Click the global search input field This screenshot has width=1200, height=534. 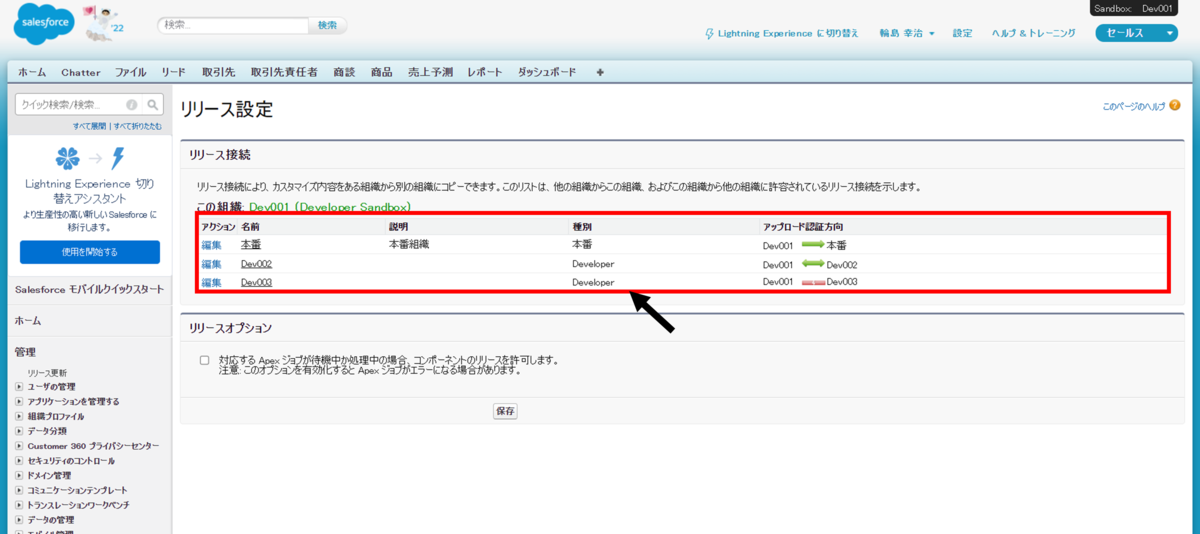233,25
